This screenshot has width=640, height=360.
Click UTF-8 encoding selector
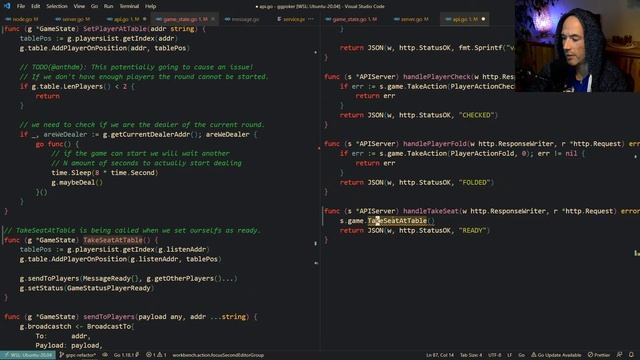(x=494, y=355)
